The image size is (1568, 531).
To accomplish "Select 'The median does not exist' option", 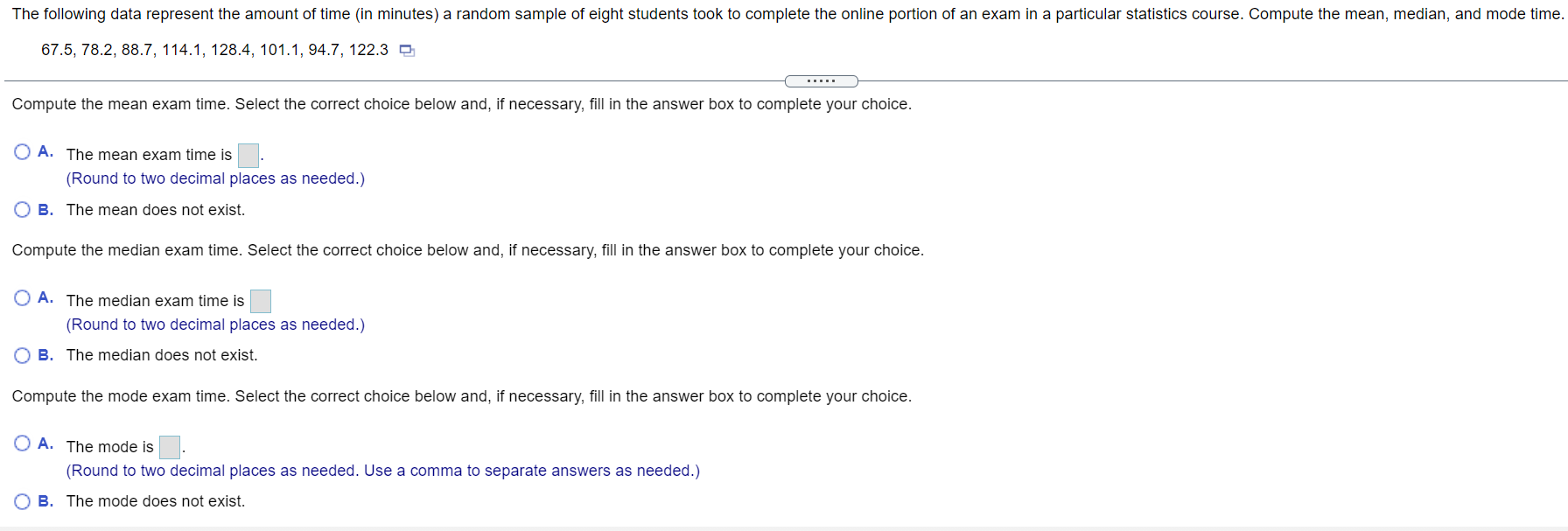I will (x=22, y=355).
